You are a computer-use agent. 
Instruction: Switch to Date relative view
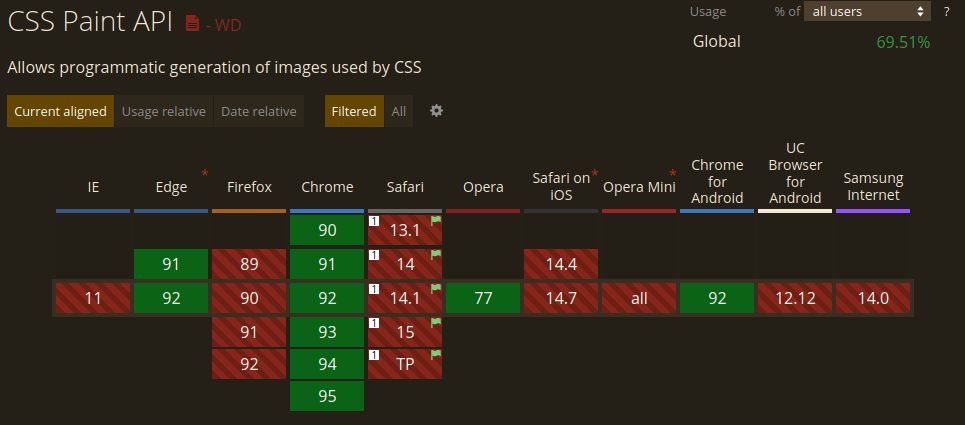[259, 111]
